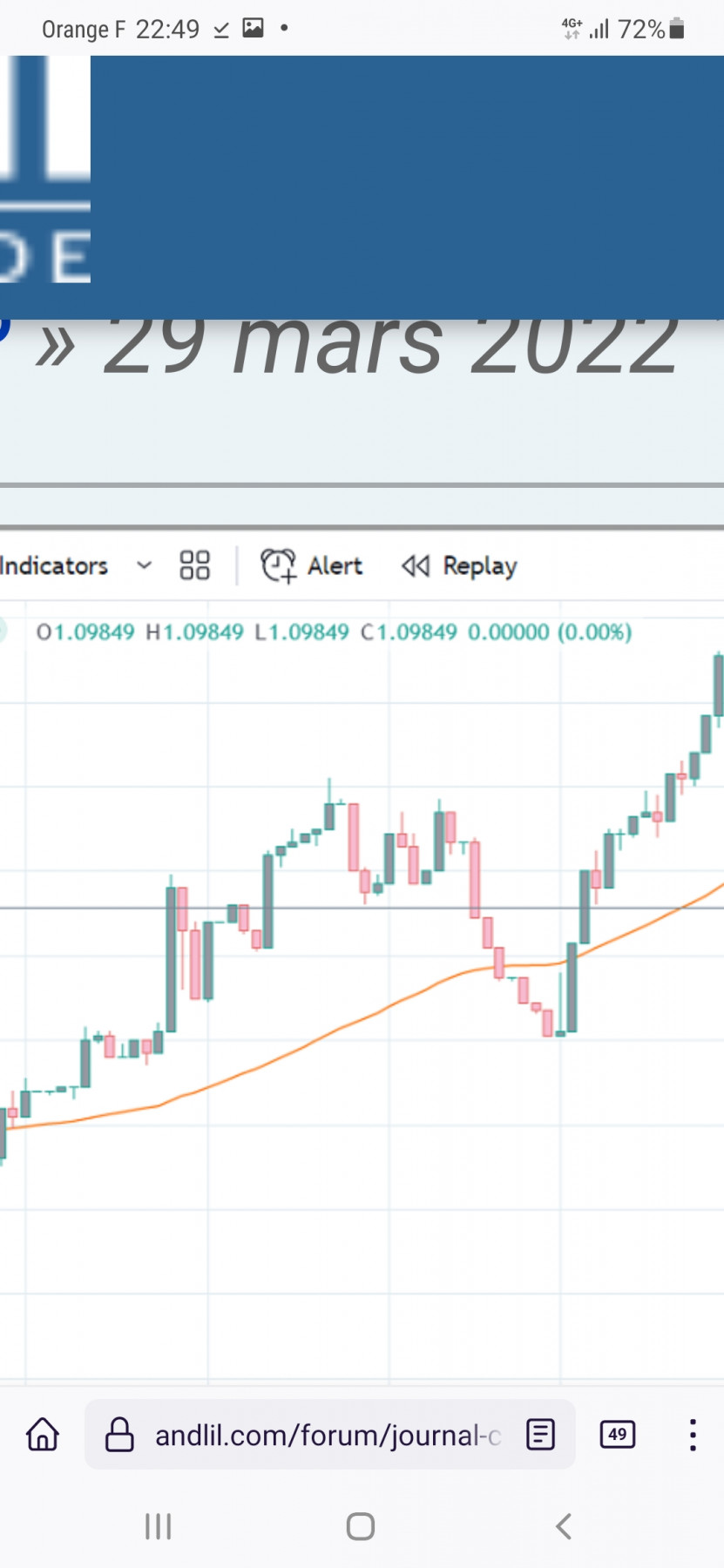The height and width of the screenshot is (1568, 724).
Task: Open the 49 tabs switcher
Action: 618,1434
